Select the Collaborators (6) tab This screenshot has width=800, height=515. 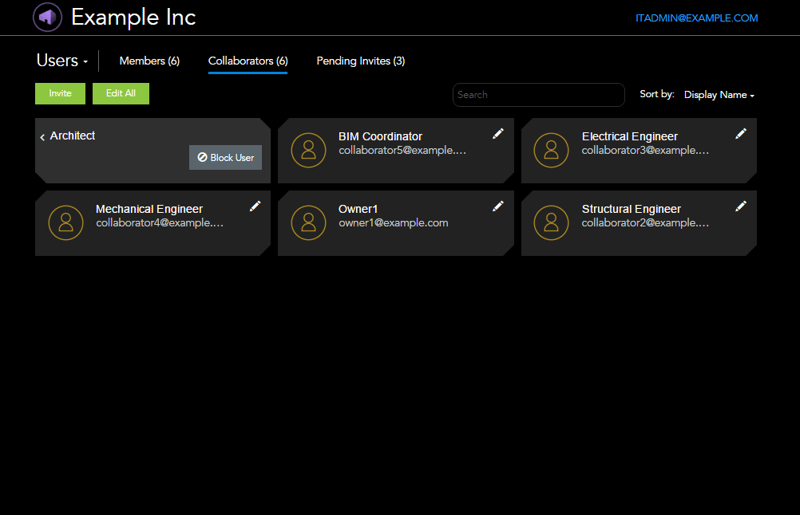click(x=248, y=61)
